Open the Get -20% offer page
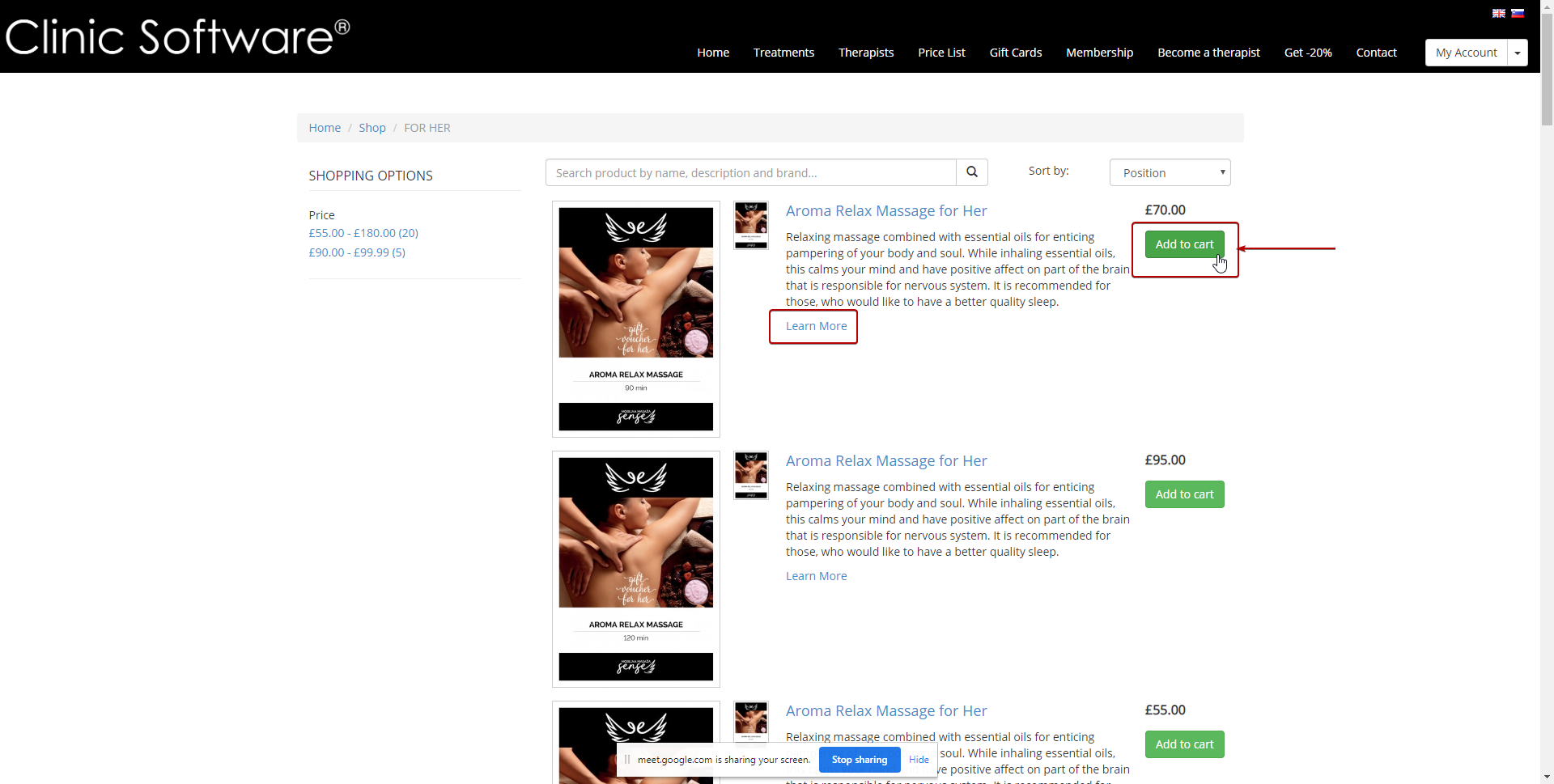Viewport: 1554px width, 784px height. click(1308, 53)
